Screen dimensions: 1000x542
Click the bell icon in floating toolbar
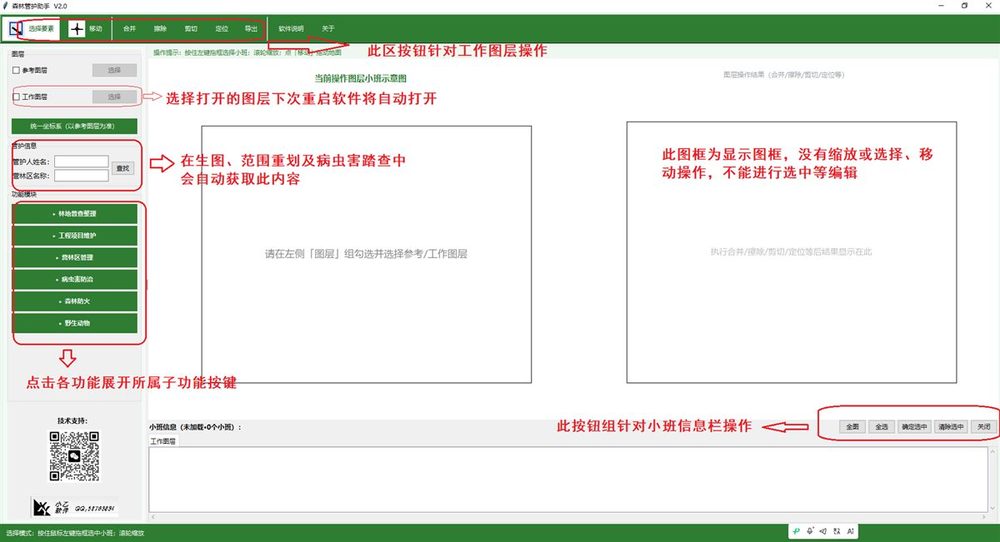point(810,531)
